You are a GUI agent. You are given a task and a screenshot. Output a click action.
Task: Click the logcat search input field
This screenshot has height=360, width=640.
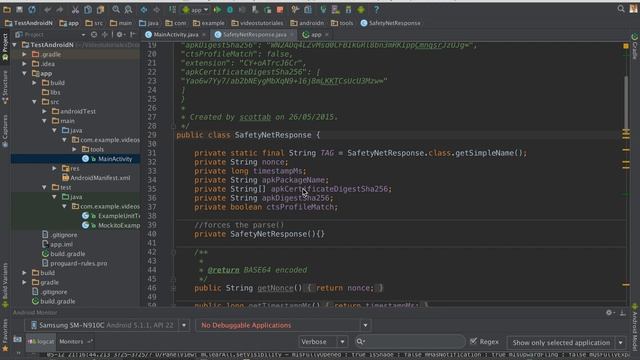pos(409,342)
